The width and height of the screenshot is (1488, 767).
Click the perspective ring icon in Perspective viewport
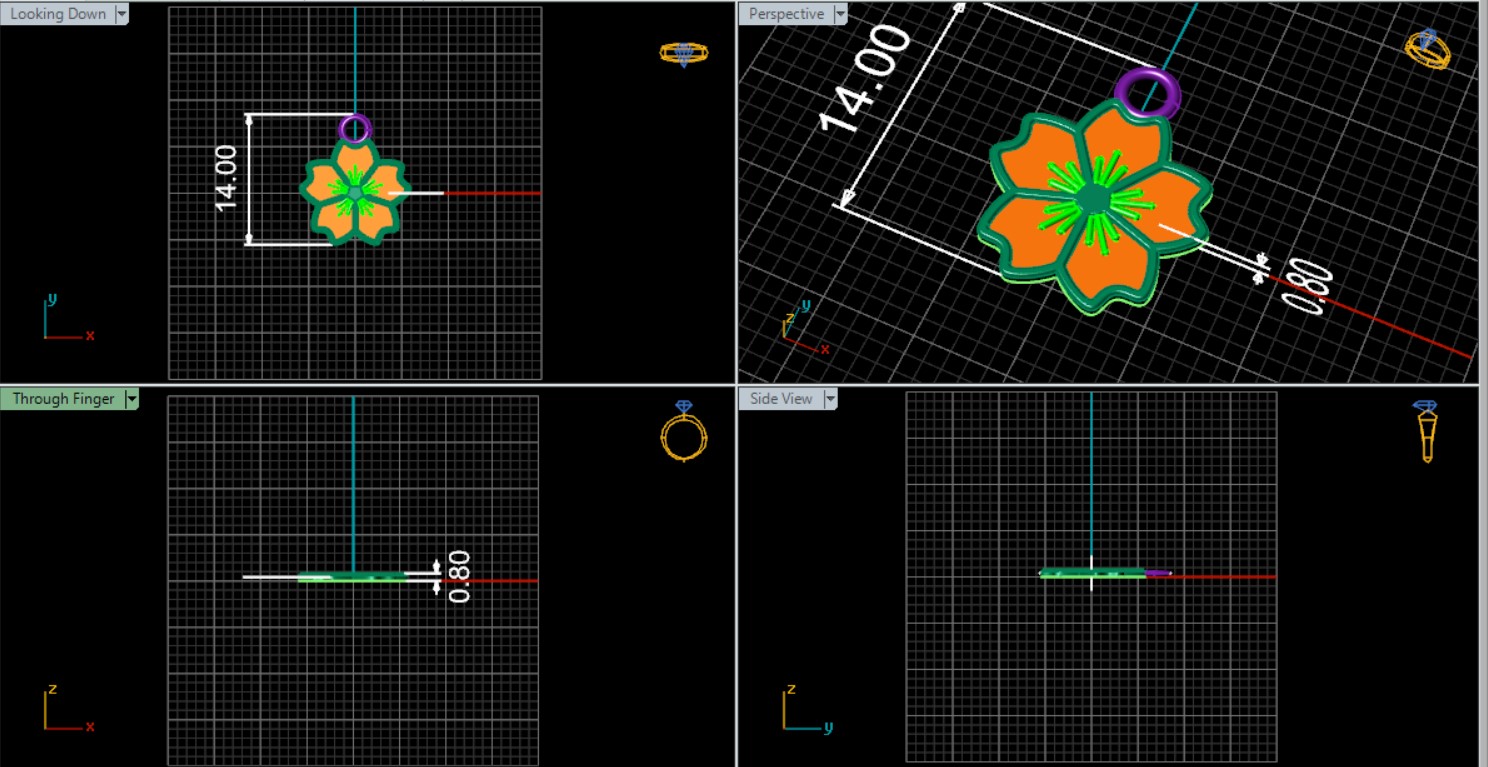(1427, 49)
